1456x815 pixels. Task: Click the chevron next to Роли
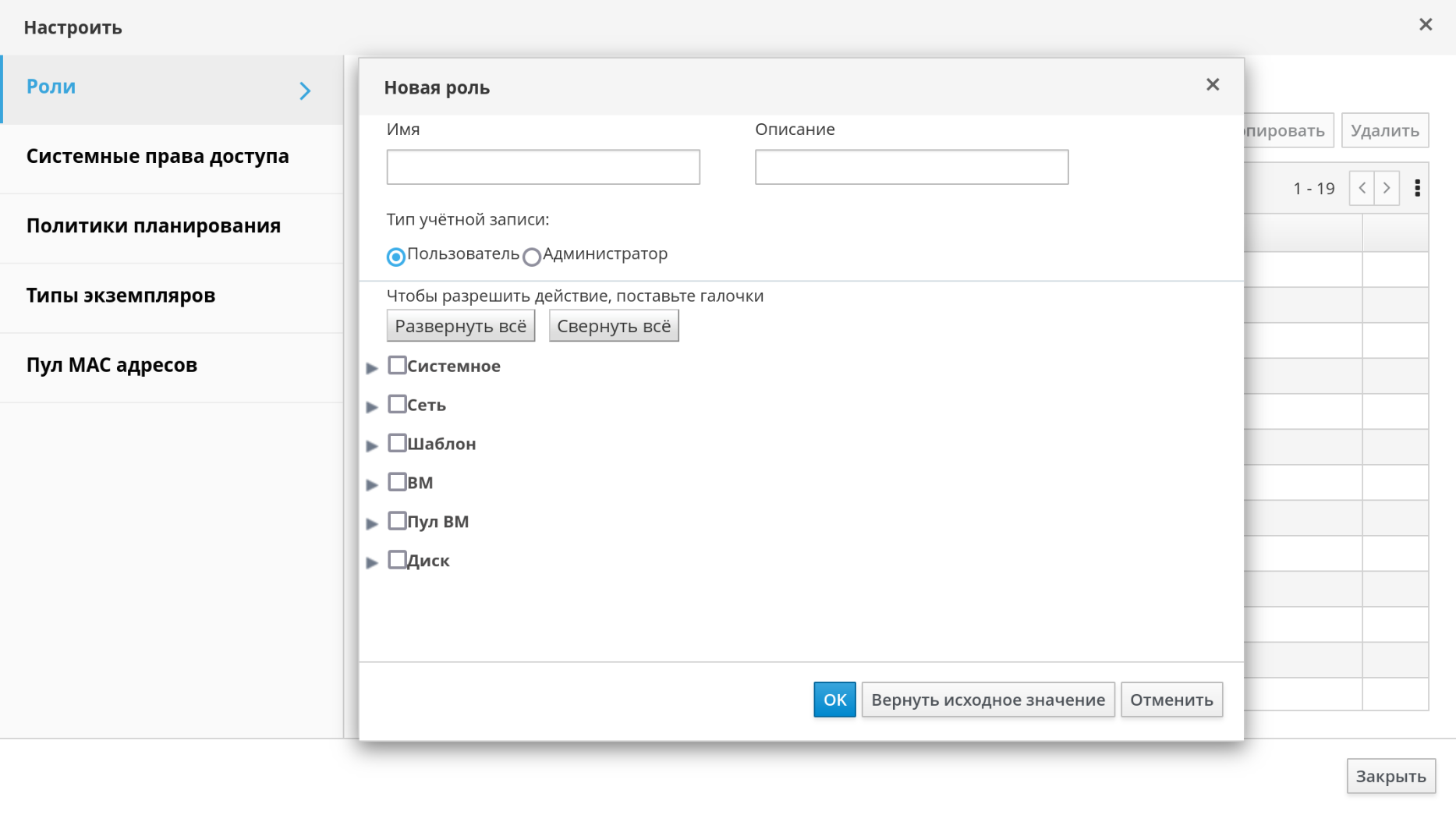[305, 90]
